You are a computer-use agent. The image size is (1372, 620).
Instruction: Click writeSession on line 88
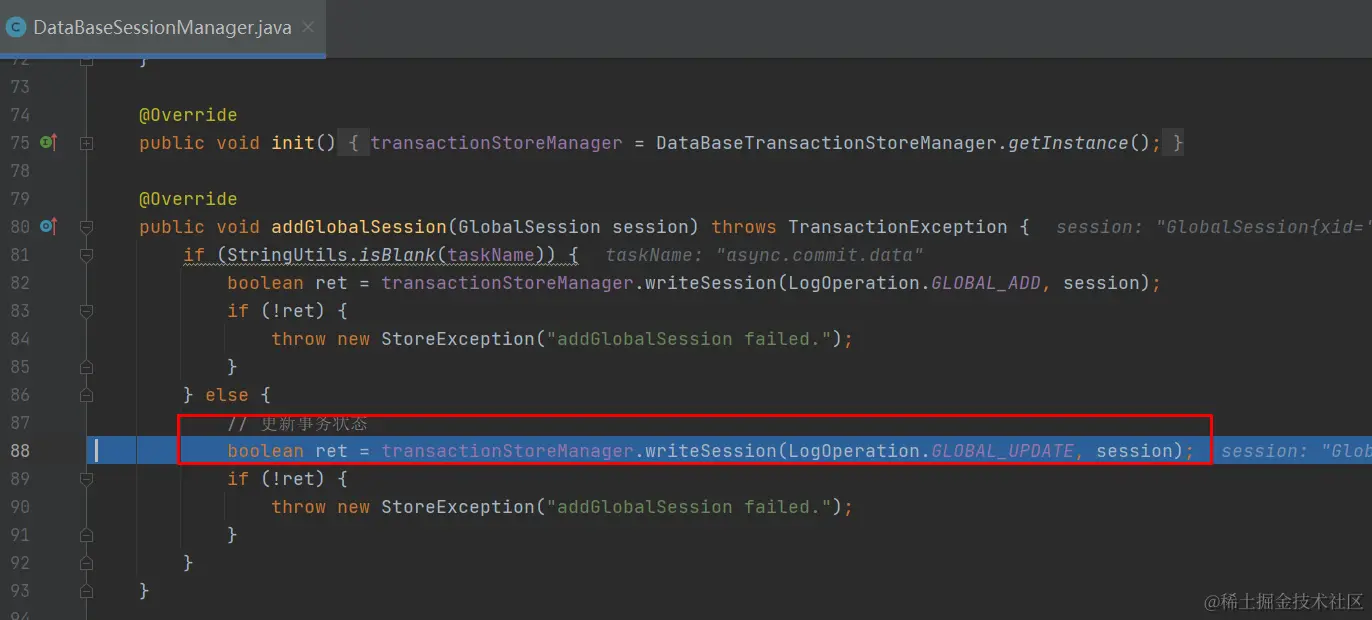click(711, 451)
